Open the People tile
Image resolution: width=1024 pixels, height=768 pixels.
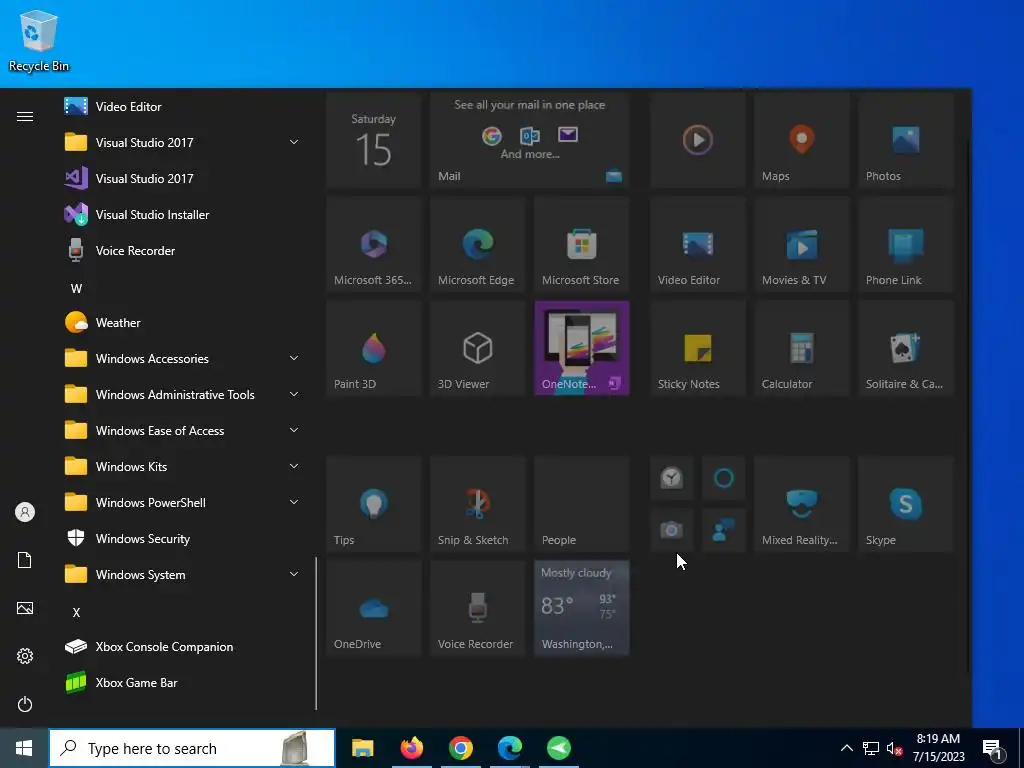click(x=581, y=504)
